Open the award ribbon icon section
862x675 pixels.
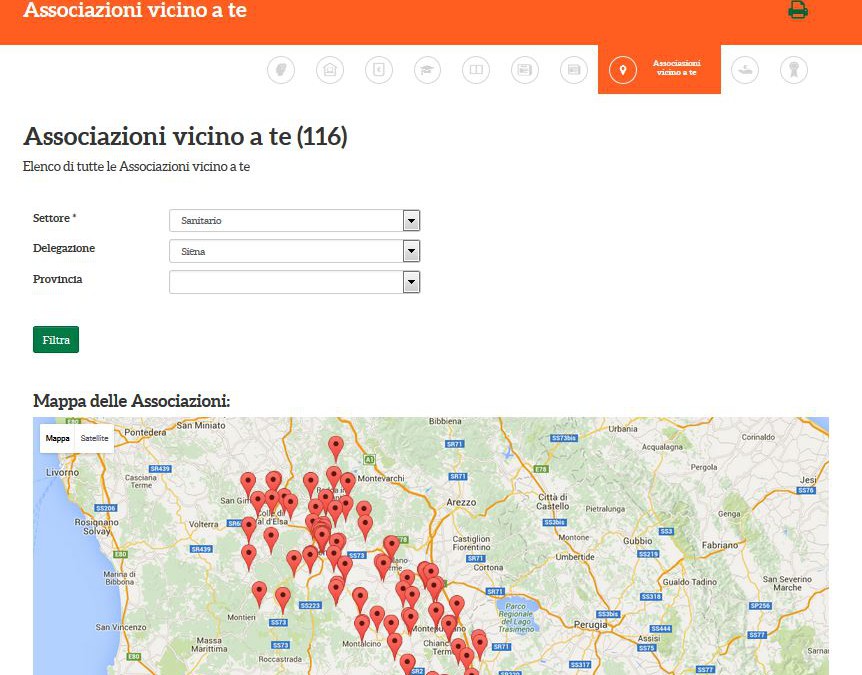794,70
